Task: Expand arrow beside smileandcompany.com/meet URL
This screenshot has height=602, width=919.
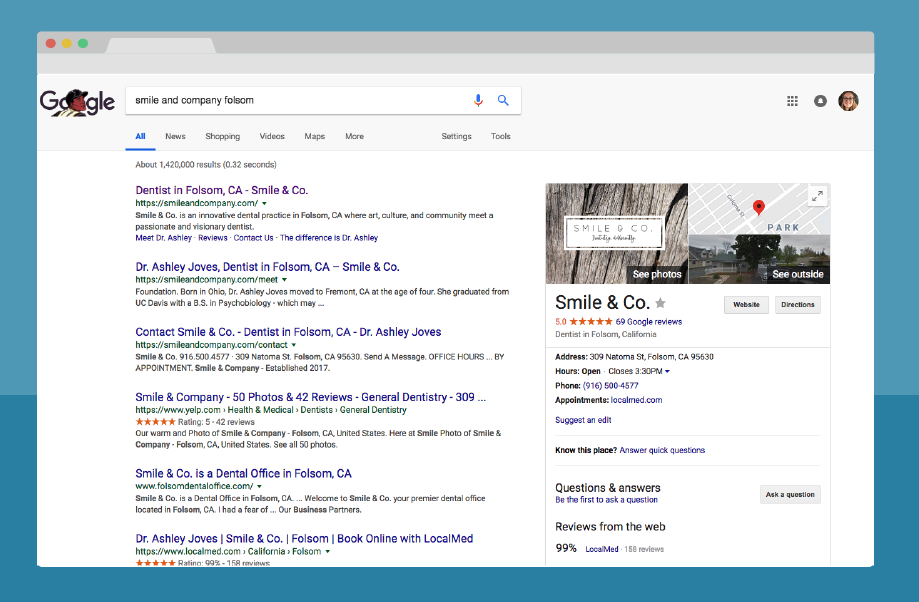Action: pyautogui.click(x=284, y=280)
